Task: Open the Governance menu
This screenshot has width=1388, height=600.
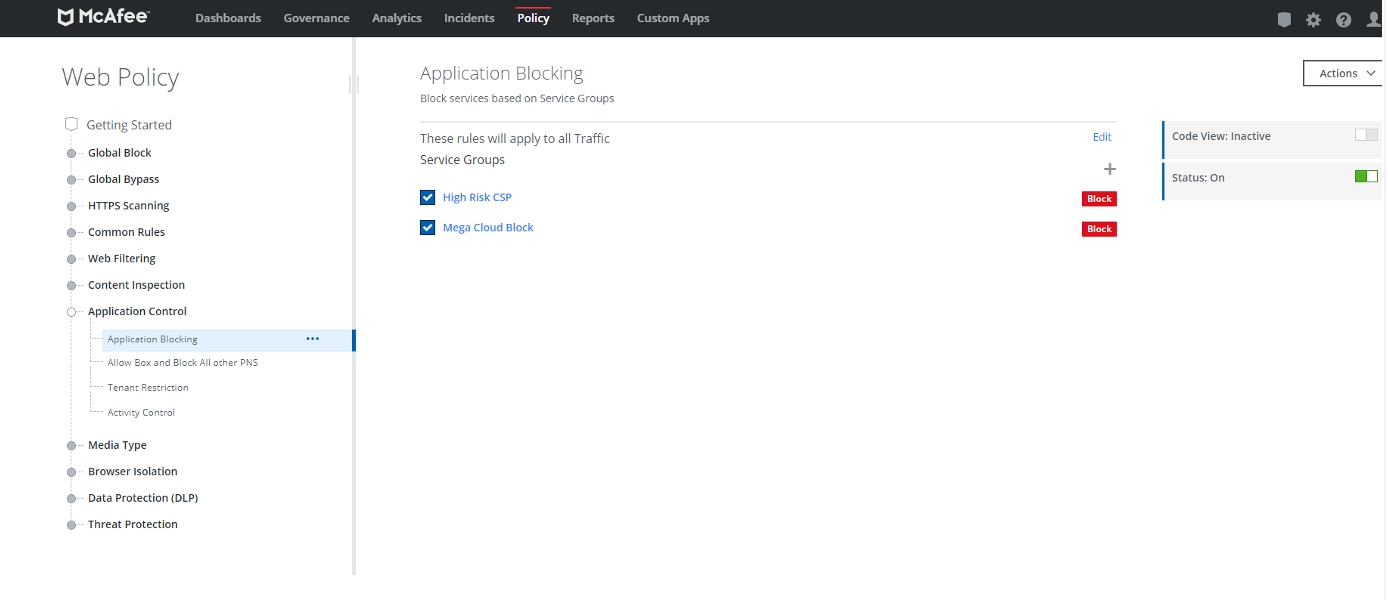Action: [317, 18]
